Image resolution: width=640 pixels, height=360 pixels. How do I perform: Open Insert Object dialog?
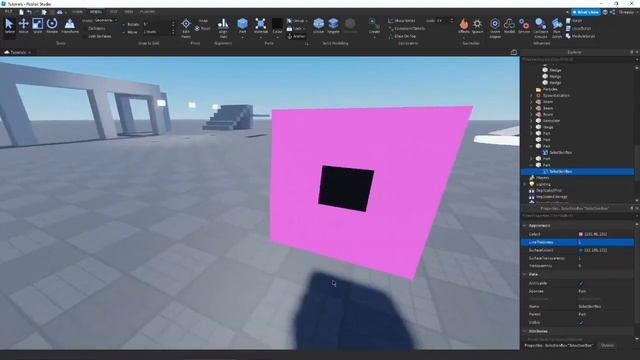(x=495, y=27)
